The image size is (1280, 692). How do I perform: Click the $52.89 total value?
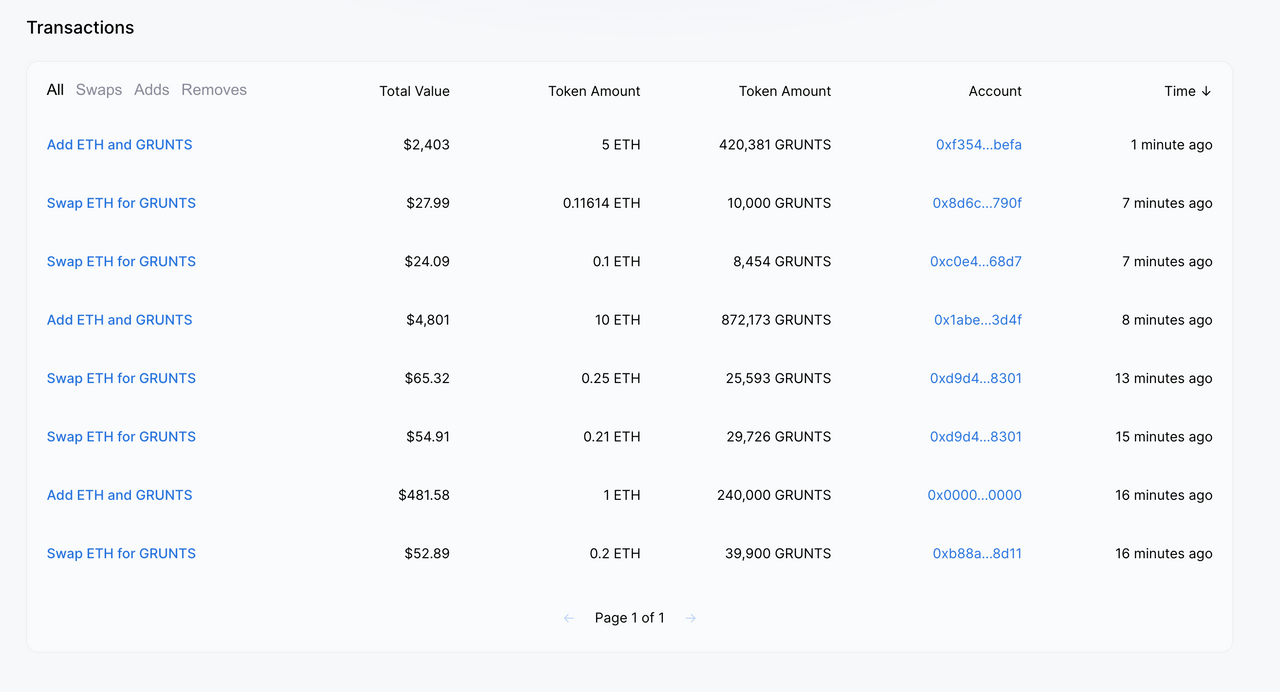tap(427, 554)
